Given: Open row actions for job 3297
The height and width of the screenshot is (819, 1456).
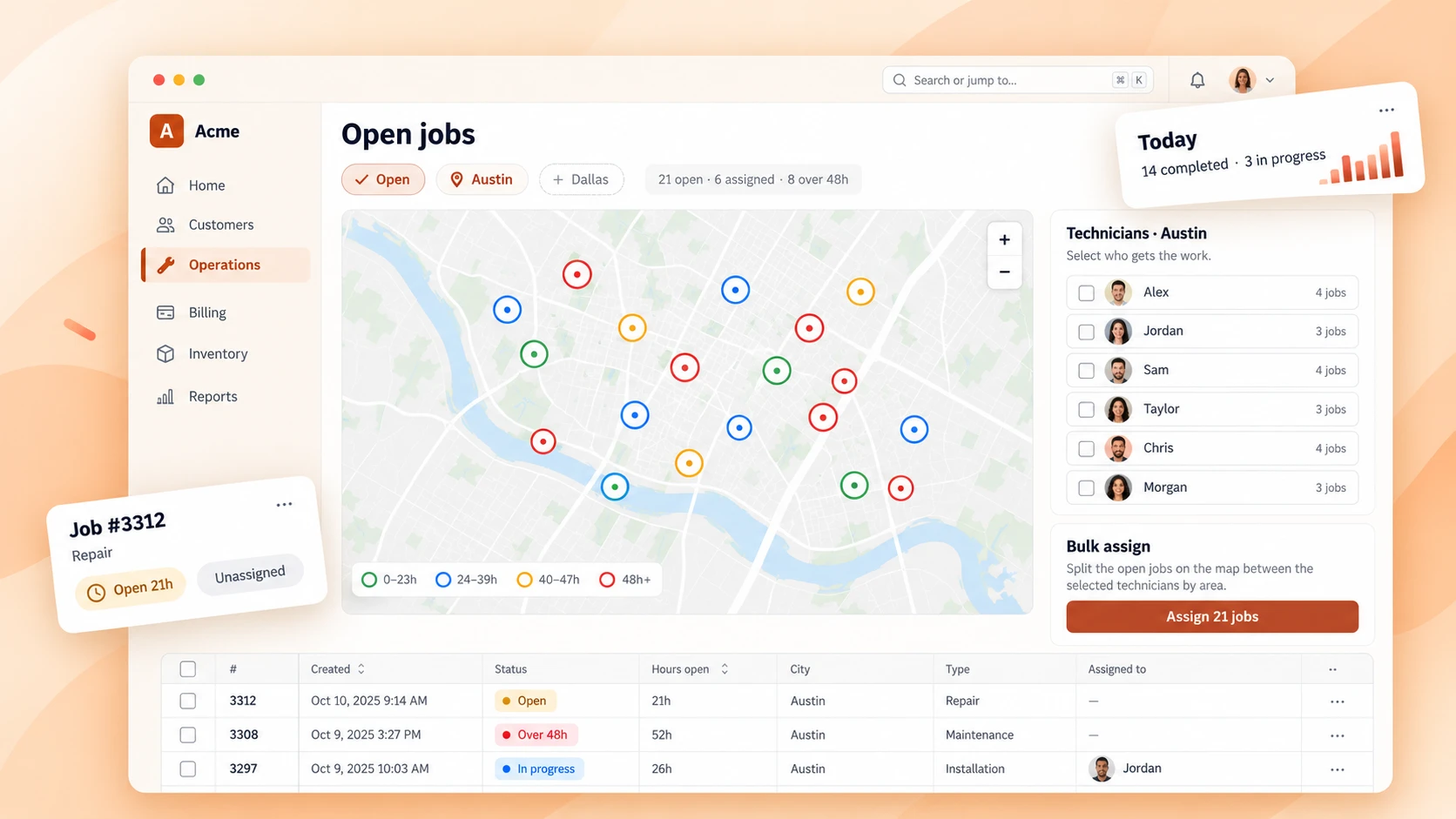Looking at the screenshot, I should click(x=1338, y=769).
